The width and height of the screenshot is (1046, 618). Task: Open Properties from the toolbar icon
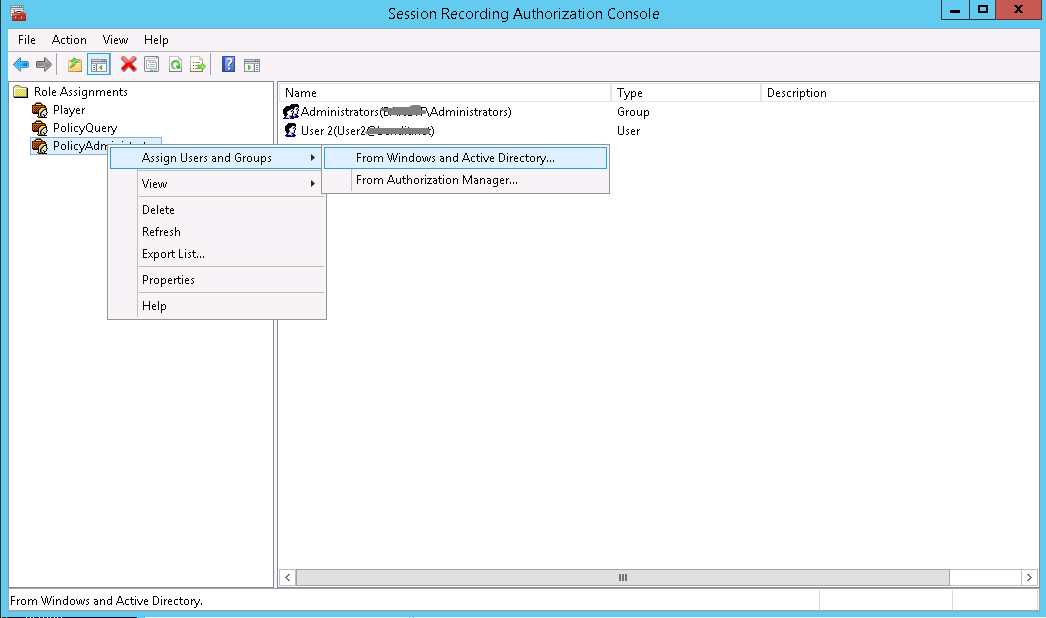tap(152, 65)
